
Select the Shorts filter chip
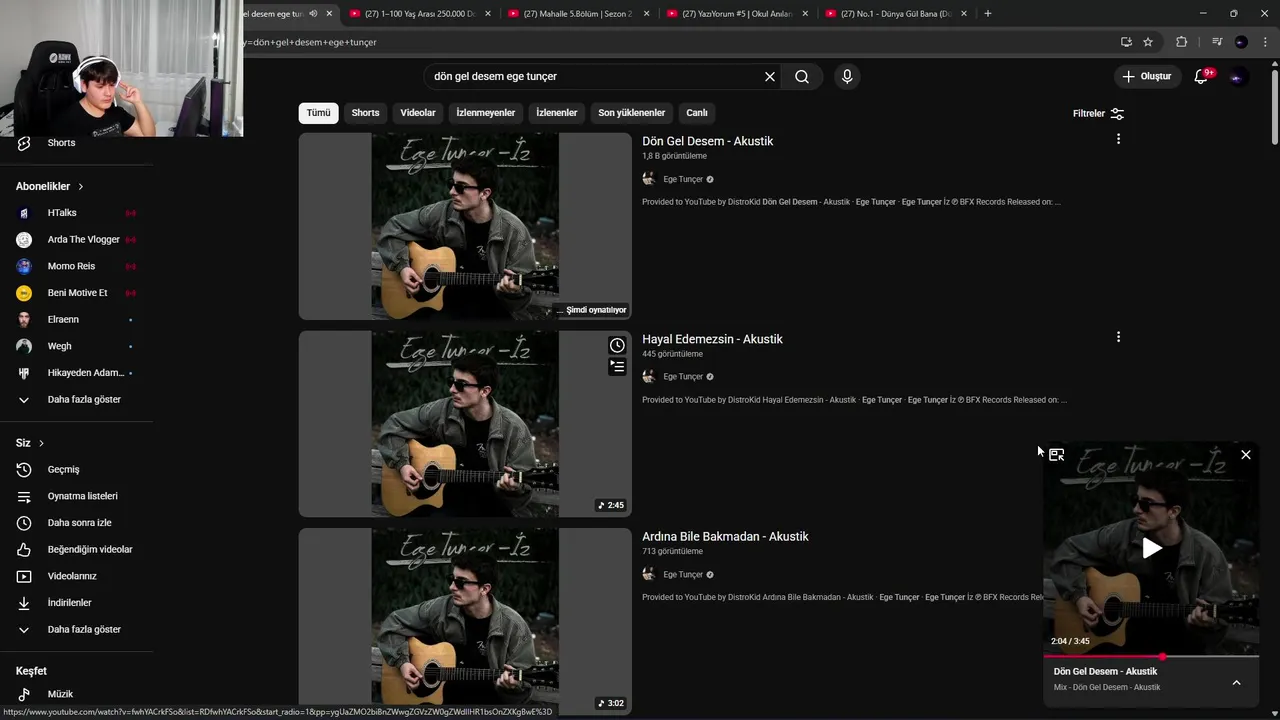tap(365, 113)
